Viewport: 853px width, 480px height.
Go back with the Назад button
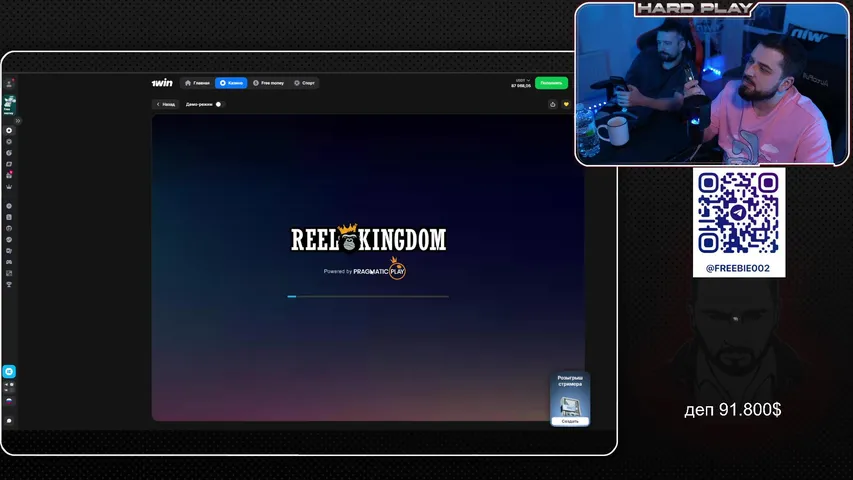pyautogui.click(x=165, y=104)
